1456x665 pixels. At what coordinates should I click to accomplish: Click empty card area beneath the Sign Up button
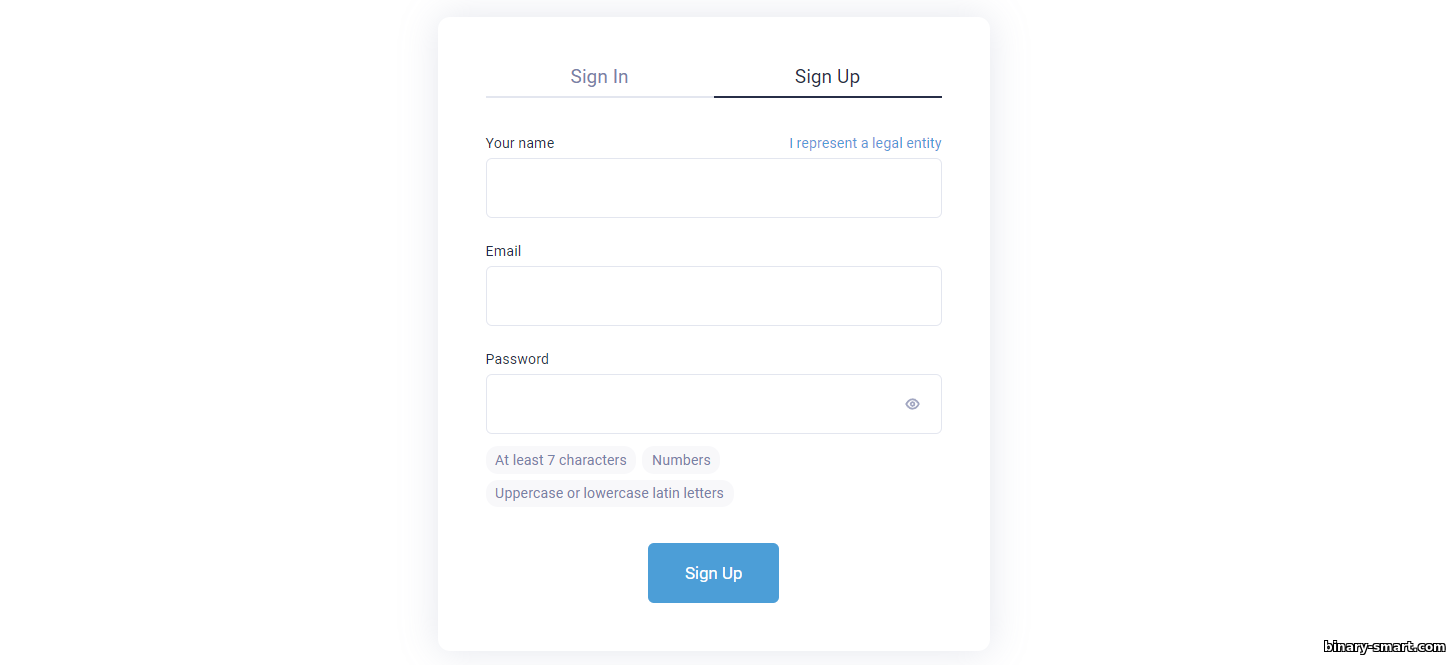[x=714, y=627]
